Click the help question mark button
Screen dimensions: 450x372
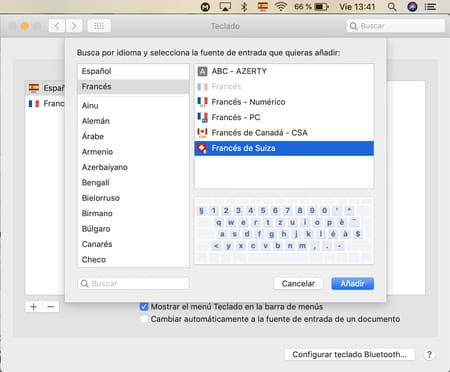429,354
